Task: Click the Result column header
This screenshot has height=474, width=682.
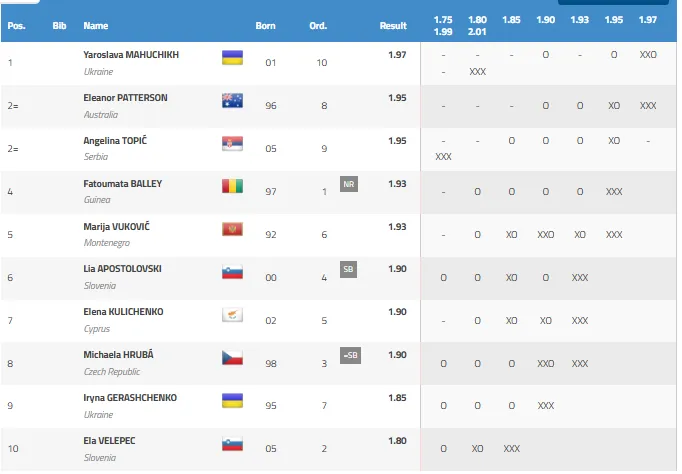Action: 393,26
